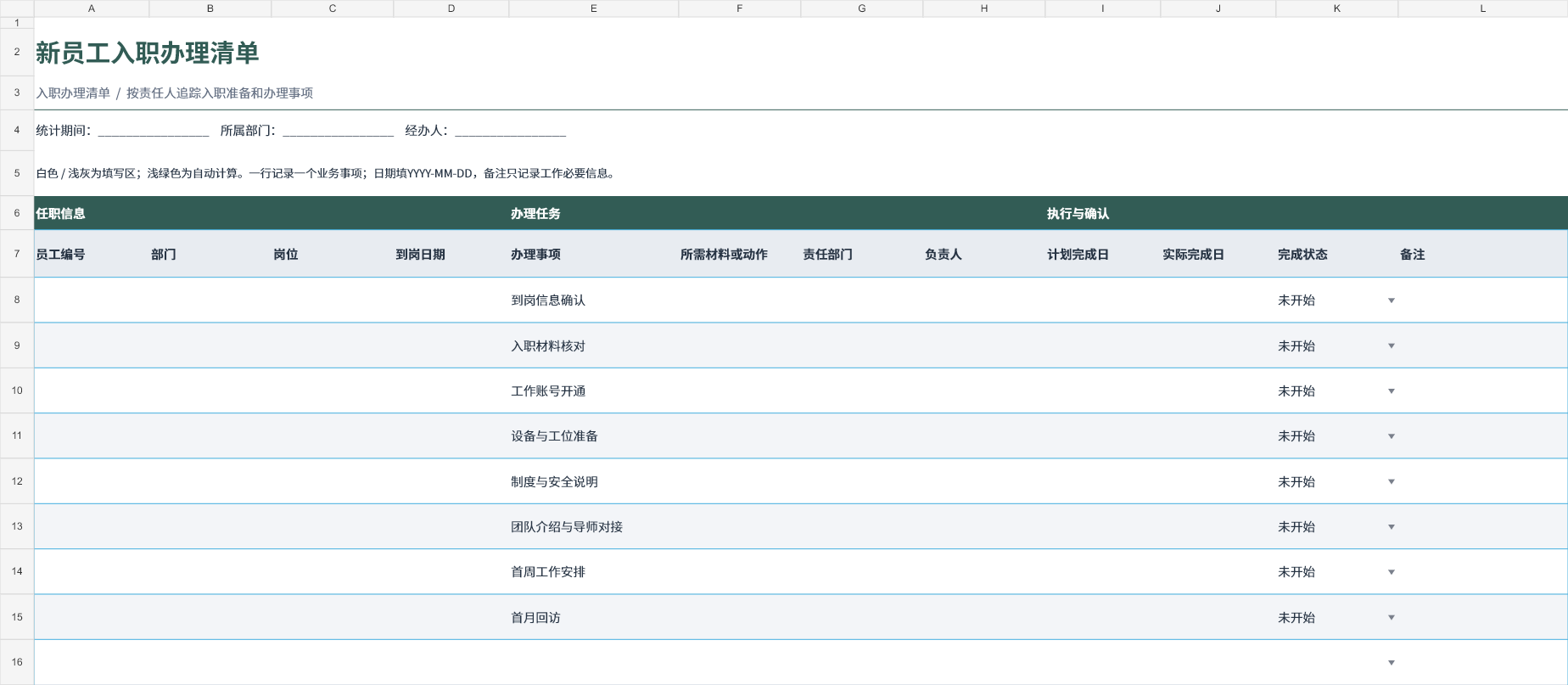Screen dimensions: 1568x685
Task: Click the 岗位 column heading
Action: point(333,254)
